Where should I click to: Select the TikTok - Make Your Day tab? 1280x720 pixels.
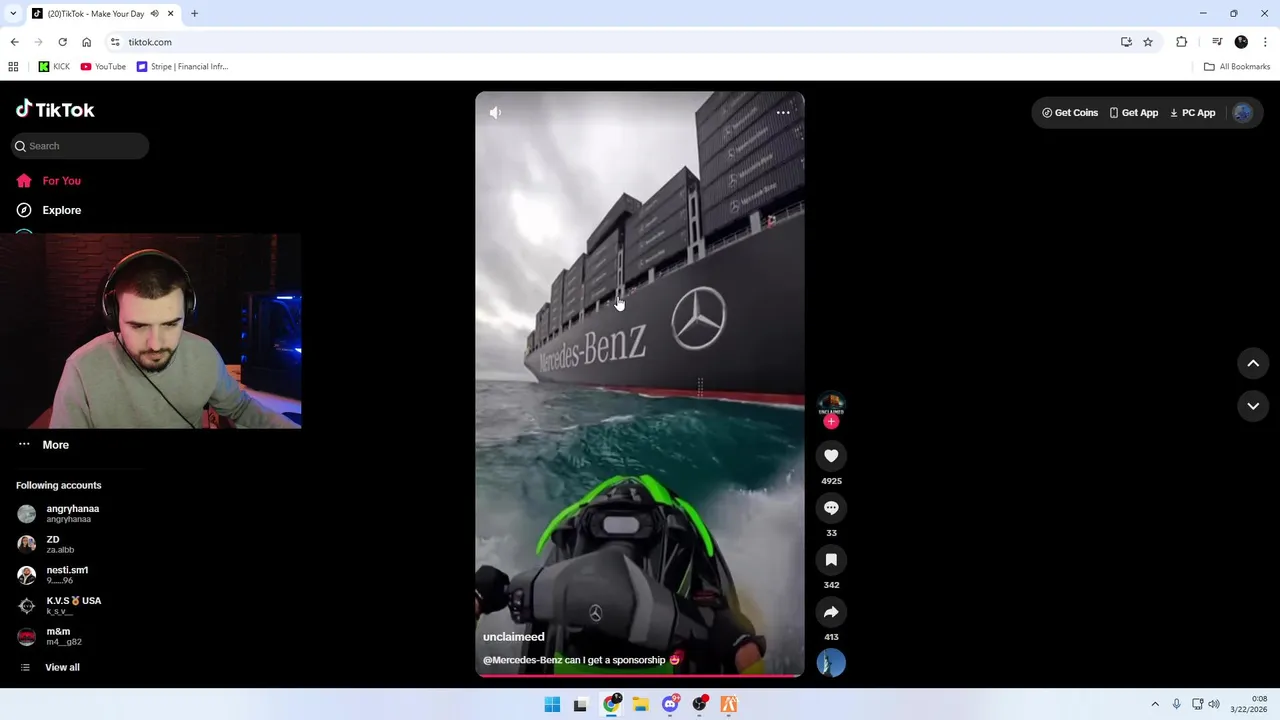coord(98,14)
